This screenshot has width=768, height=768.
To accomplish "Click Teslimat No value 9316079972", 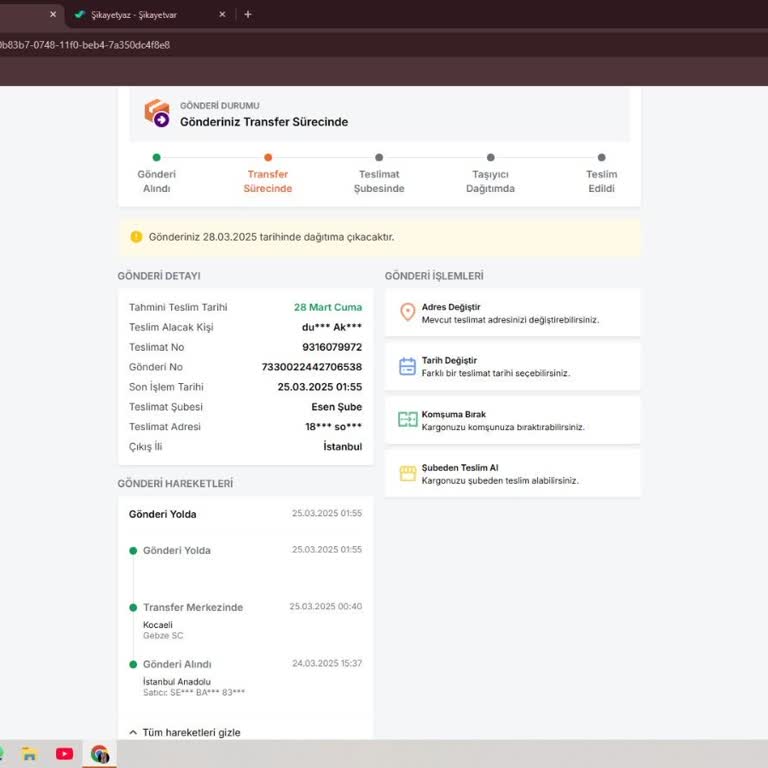I will (x=332, y=347).
